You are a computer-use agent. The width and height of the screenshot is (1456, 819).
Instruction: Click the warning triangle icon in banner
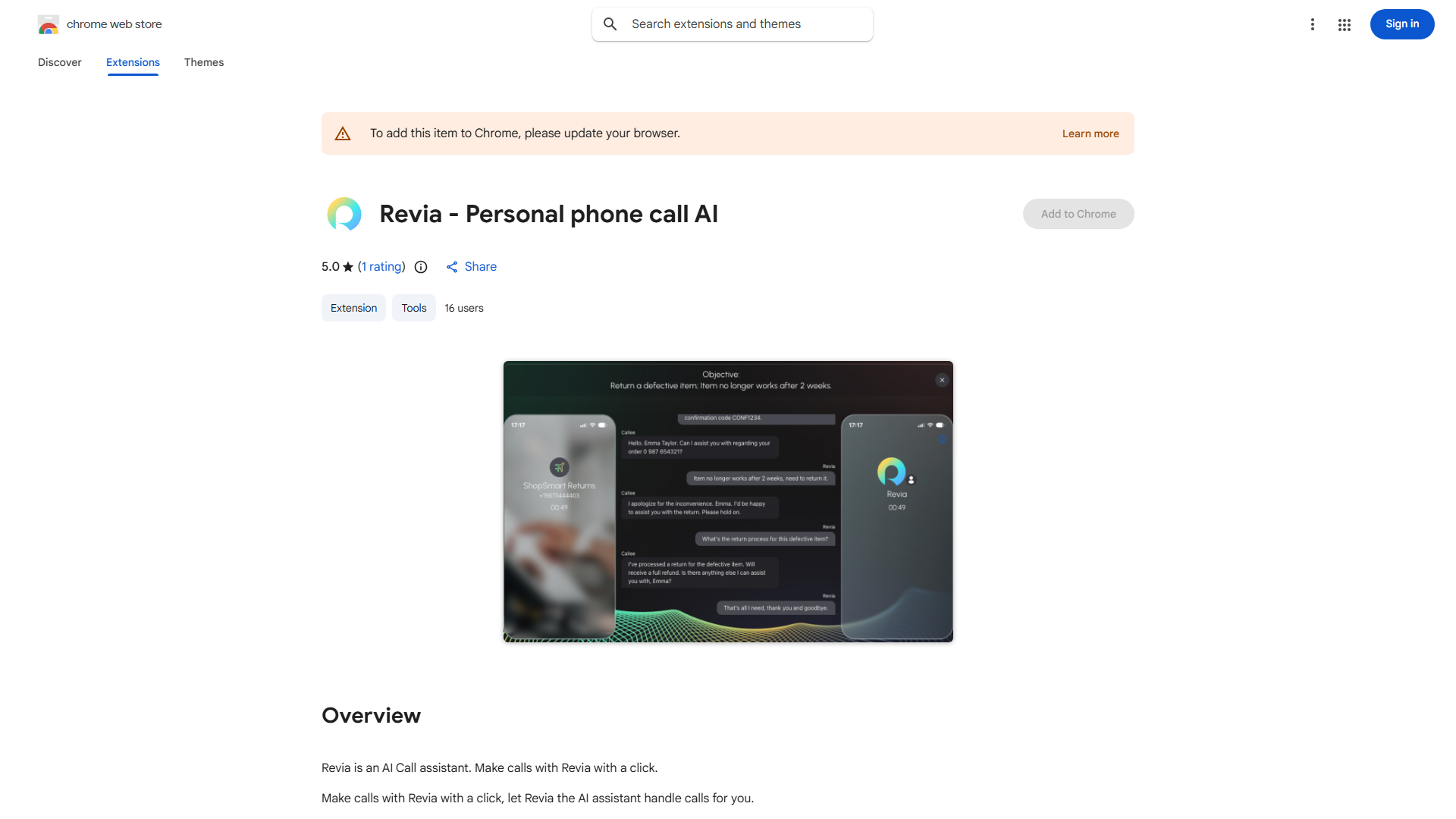click(x=343, y=133)
